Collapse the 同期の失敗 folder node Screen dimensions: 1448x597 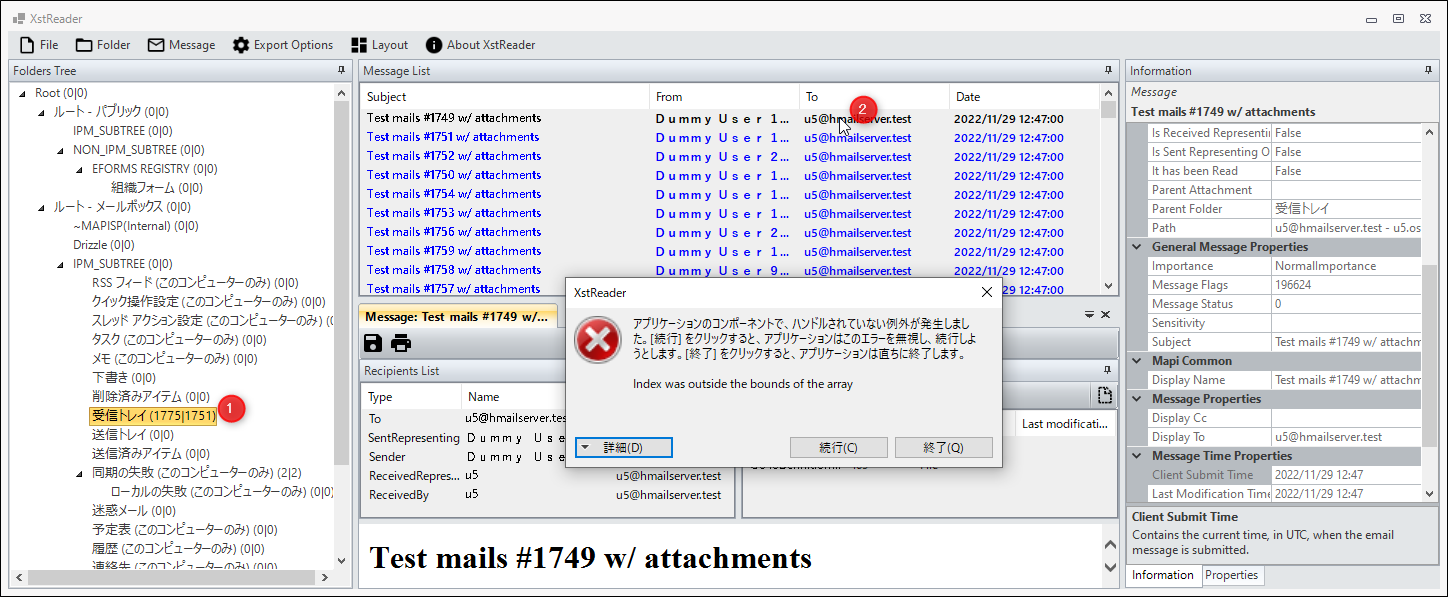pyautogui.click(x=80, y=473)
